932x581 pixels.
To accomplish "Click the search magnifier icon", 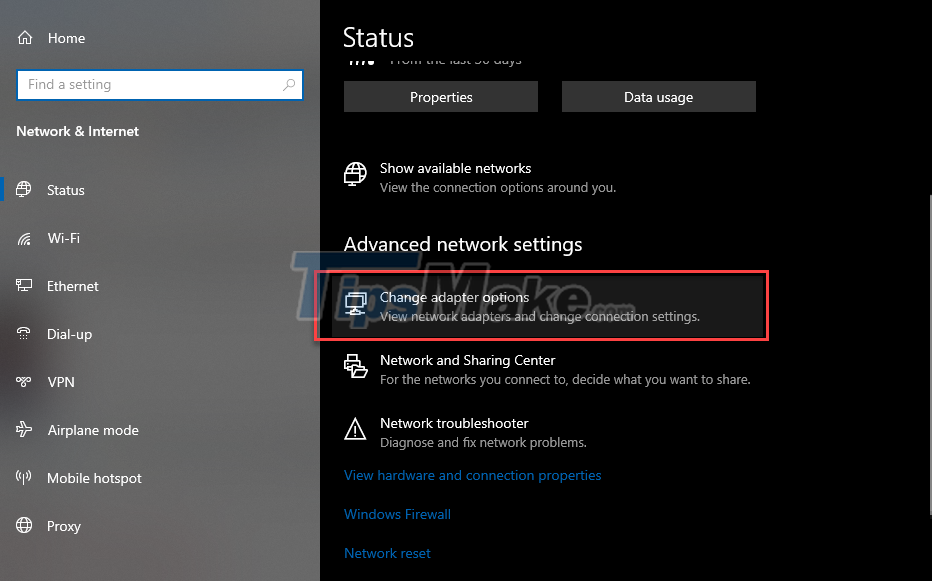I will coord(289,84).
